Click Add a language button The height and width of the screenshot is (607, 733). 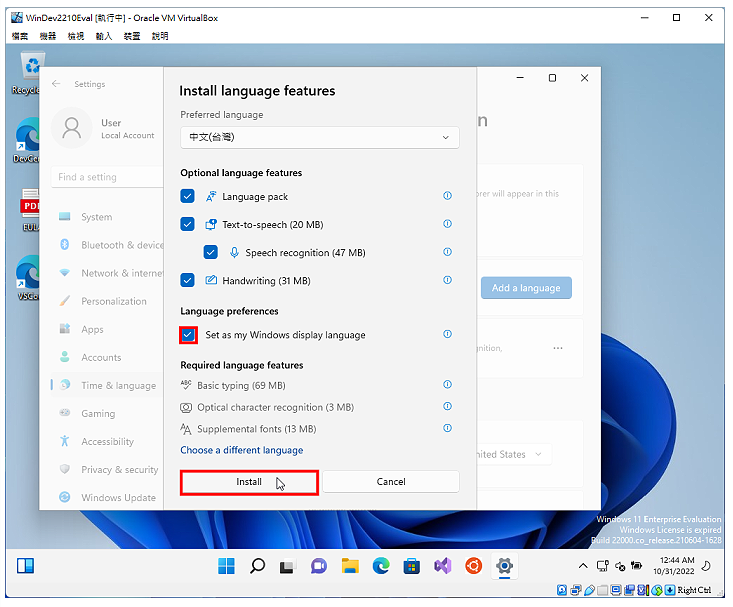[x=526, y=288]
